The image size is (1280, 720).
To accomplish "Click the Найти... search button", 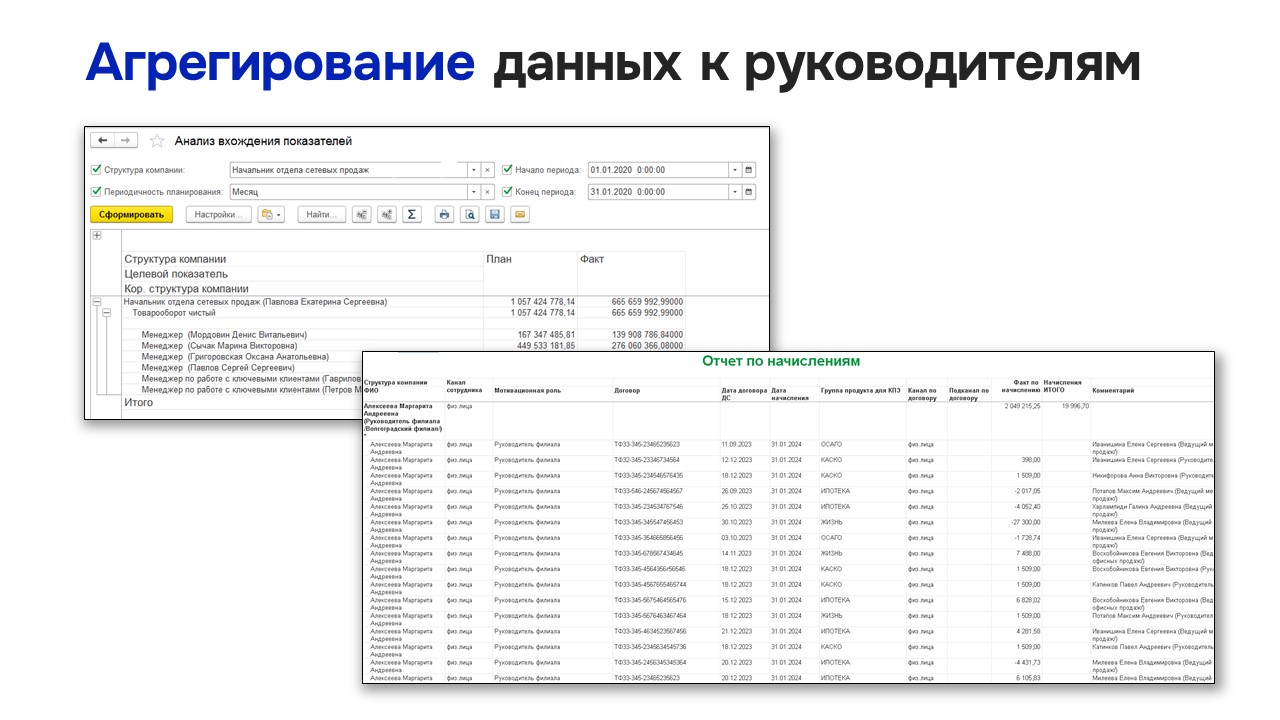I will (322, 214).
